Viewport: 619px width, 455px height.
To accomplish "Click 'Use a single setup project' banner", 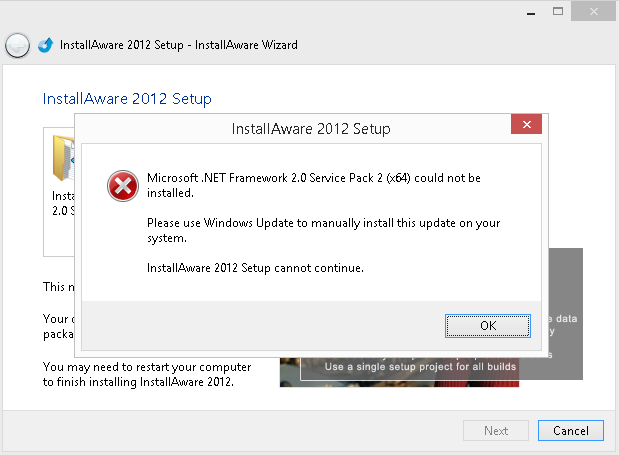I will pyautogui.click(x=420, y=367).
